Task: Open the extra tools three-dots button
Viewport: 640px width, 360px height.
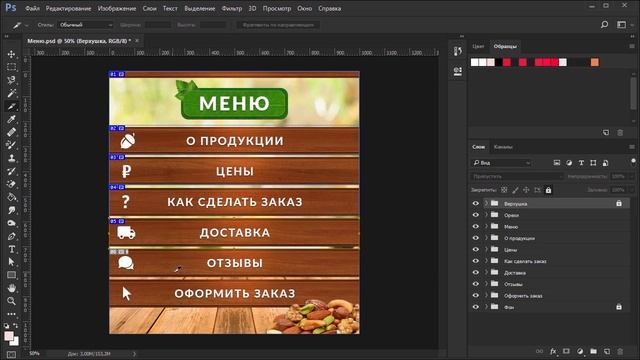Action: point(11,314)
